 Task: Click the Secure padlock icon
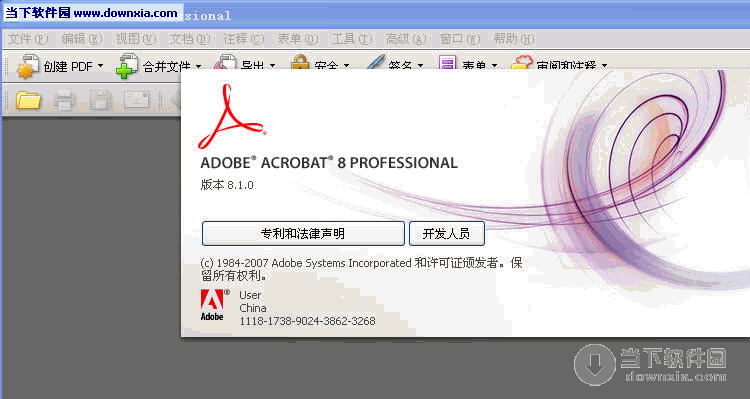pyautogui.click(x=300, y=62)
